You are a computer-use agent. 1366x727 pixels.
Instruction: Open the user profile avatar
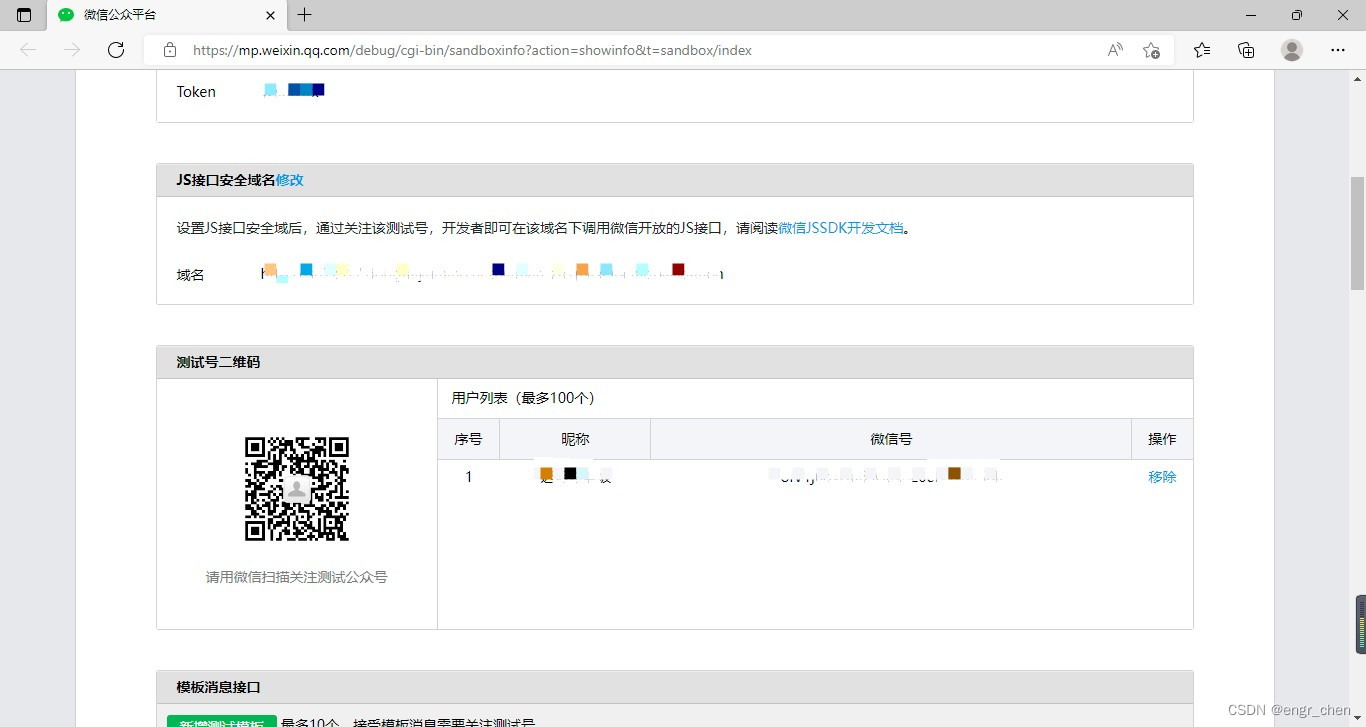1292,50
